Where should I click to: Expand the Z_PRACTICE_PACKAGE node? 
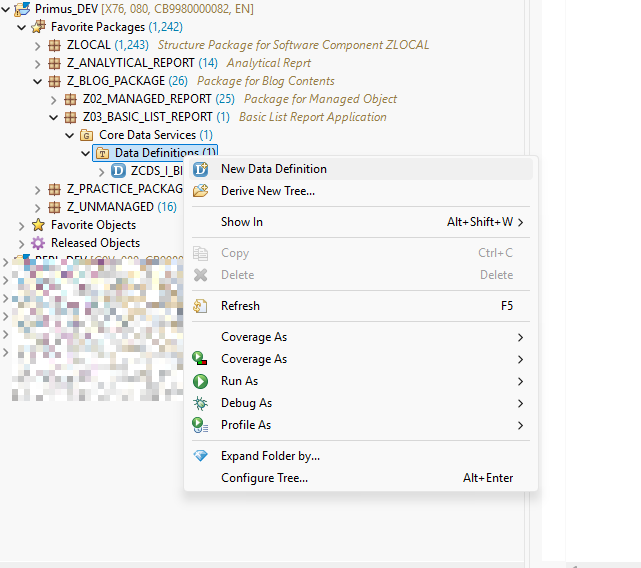click(x=38, y=190)
